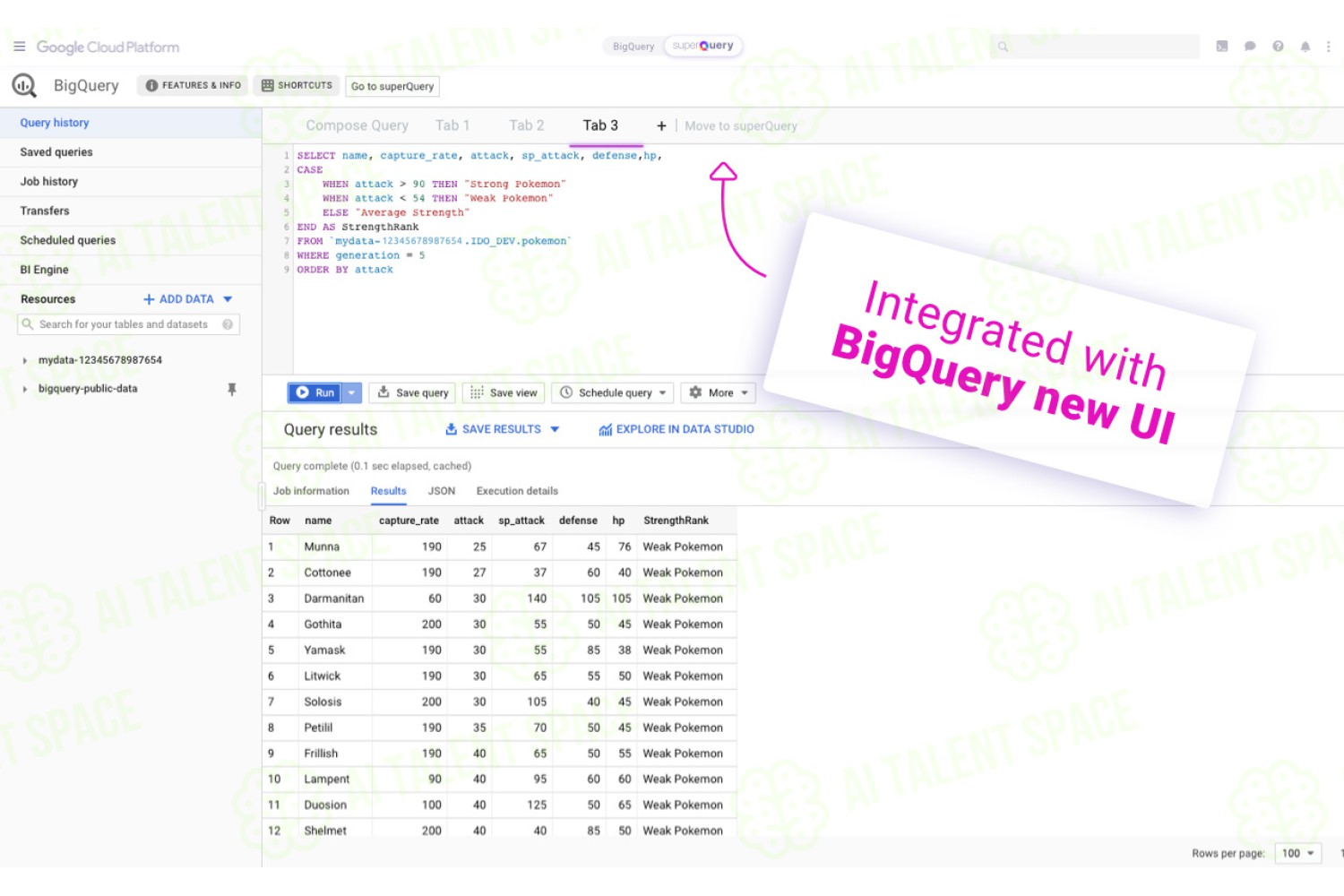Click the Google Cloud Platform title
This screenshot has height=896, width=1344.
coord(108,47)
